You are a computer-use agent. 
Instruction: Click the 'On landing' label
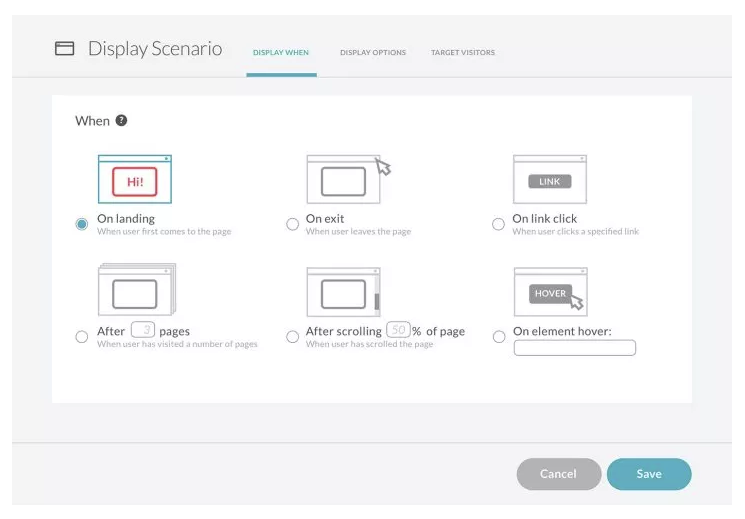(126, 219)
